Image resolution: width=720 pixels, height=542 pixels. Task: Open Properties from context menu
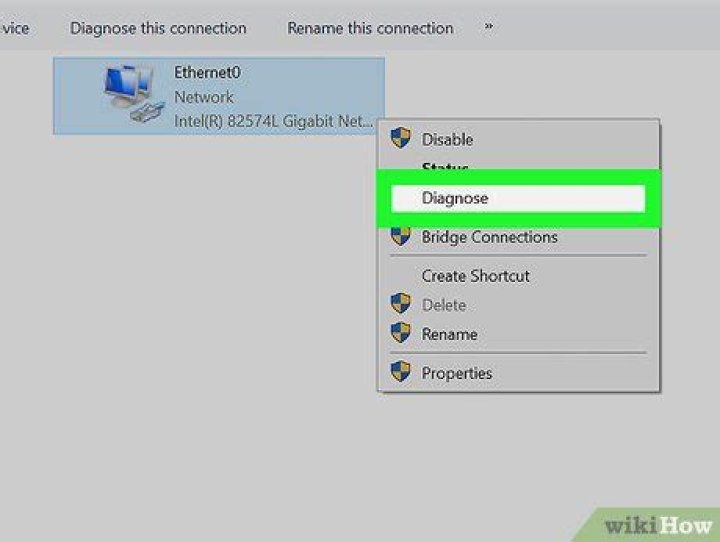(x=518, y=373)
